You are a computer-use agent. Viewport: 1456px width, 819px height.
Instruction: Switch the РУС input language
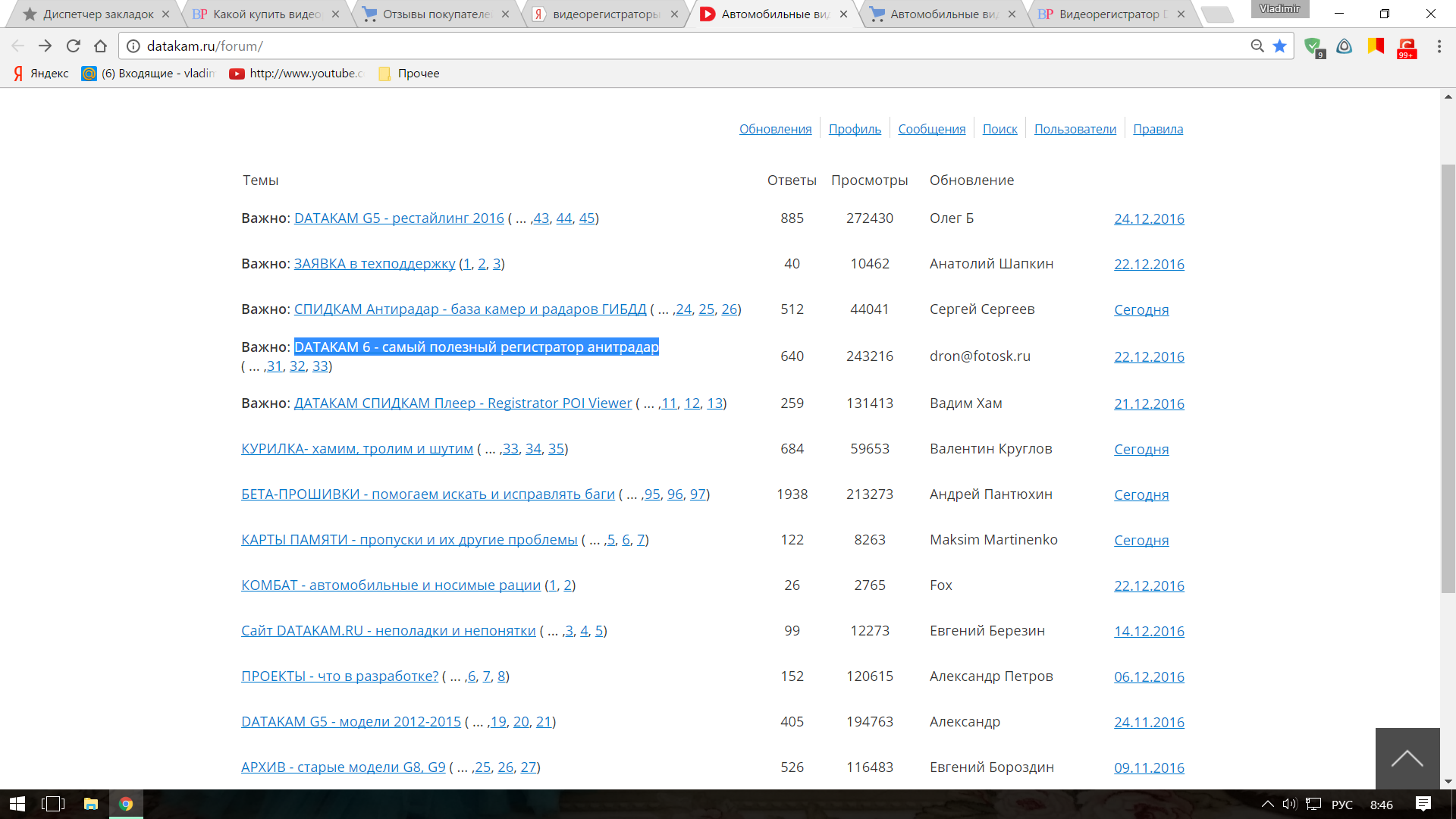tap(1342, 805)
